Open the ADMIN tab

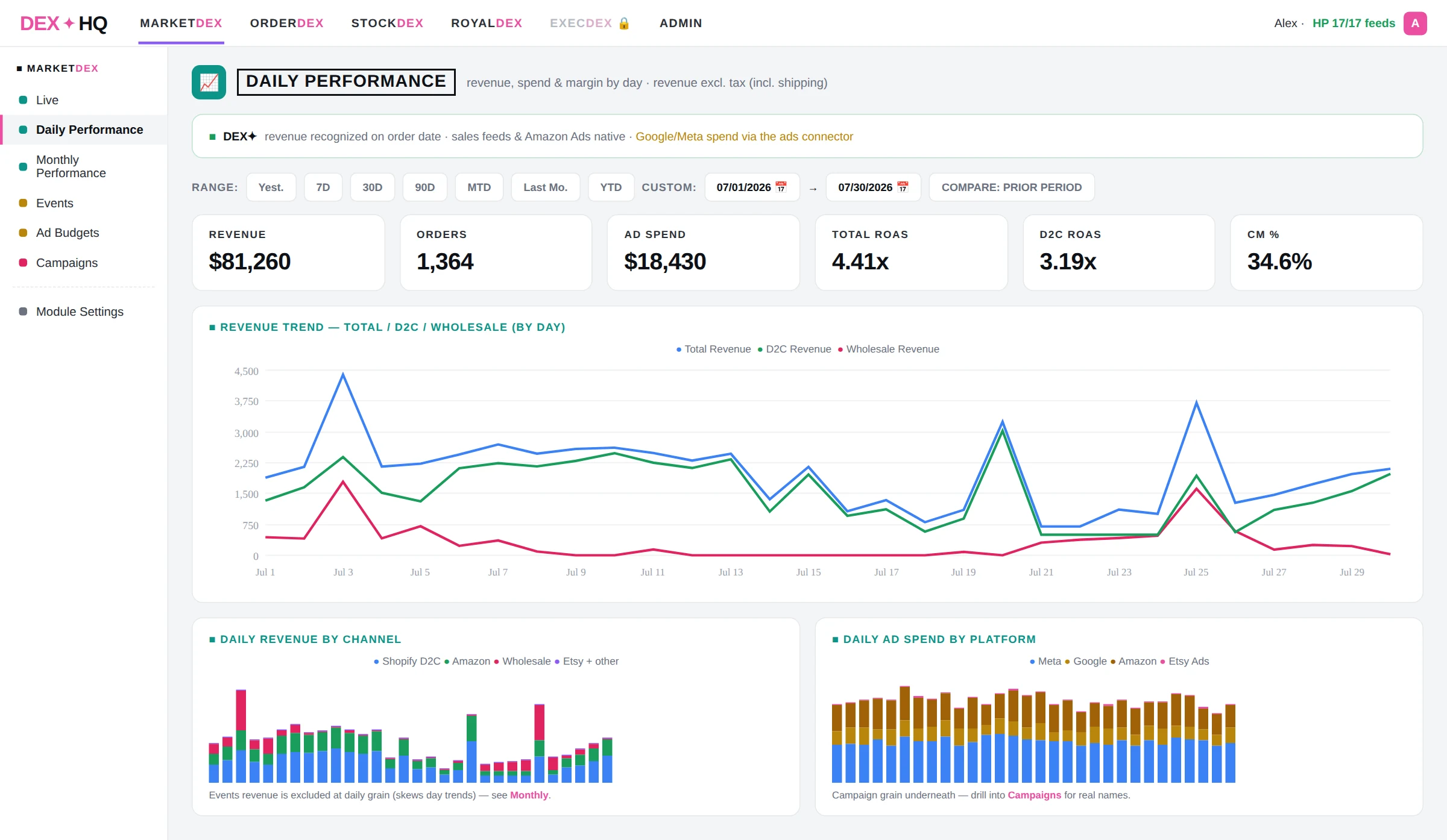tap(681, 23)
